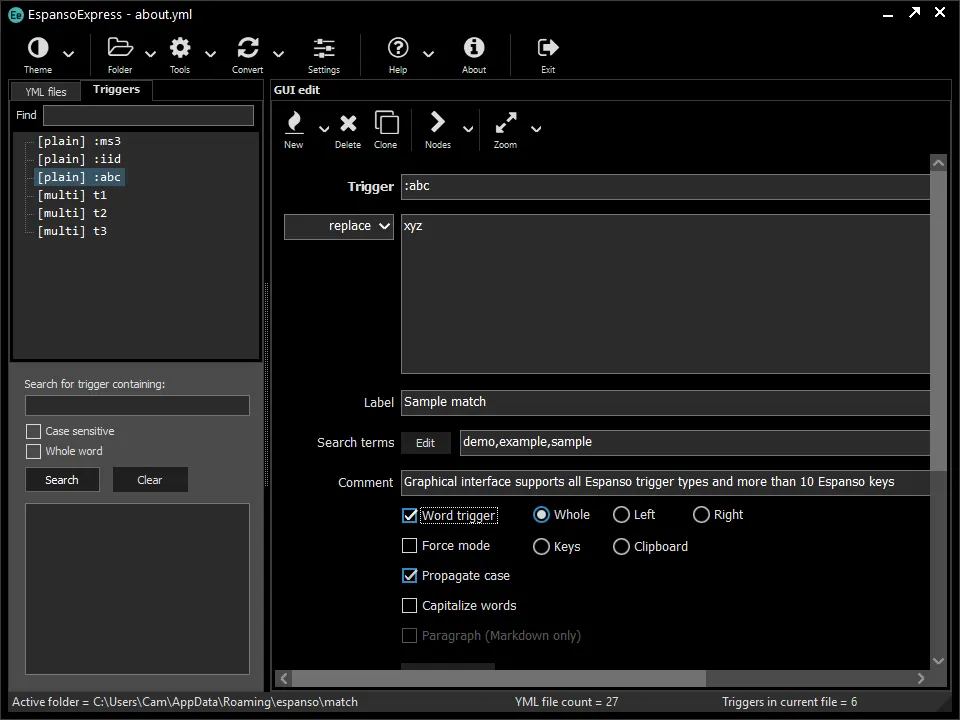Screen dimensions: 960x720
Task: Expand the Nodes dropdown arrow
Action: click(x=468, y=129)
